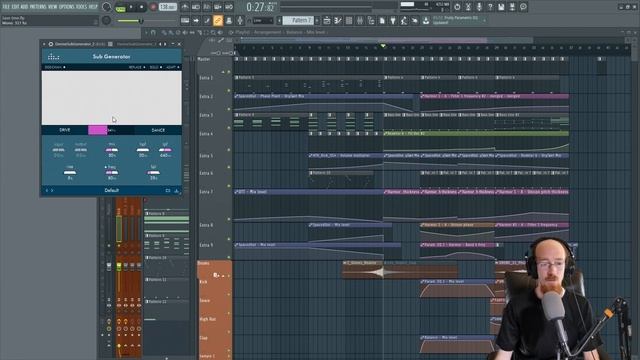The width and height of the screenshot is (640, 360).
Task: Toggle mute dot on Extra 6 track
Action: click(x=229, y=186)
